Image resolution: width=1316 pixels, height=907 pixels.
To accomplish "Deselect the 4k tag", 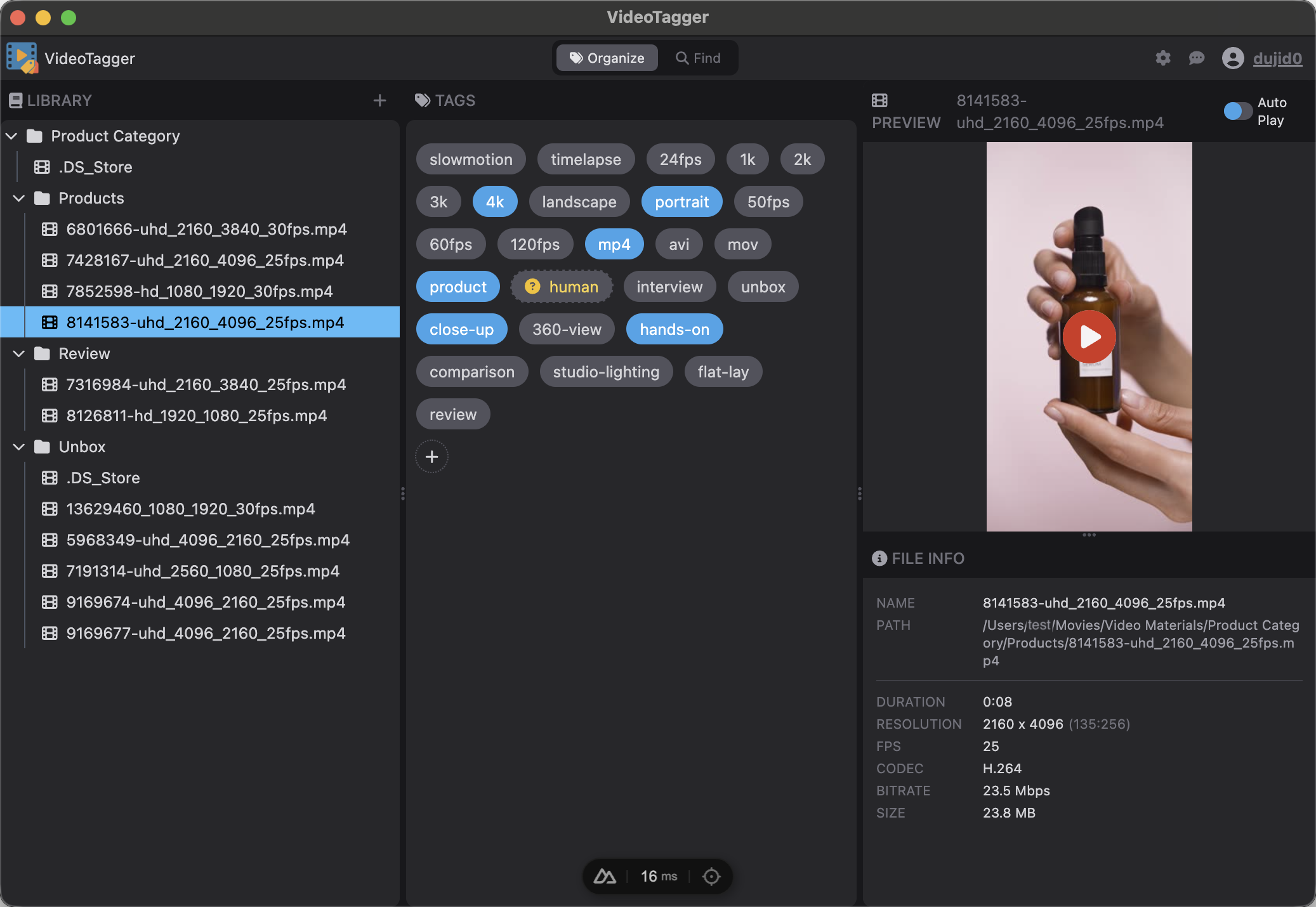I will pyautogui.click(x=494, y=202).
